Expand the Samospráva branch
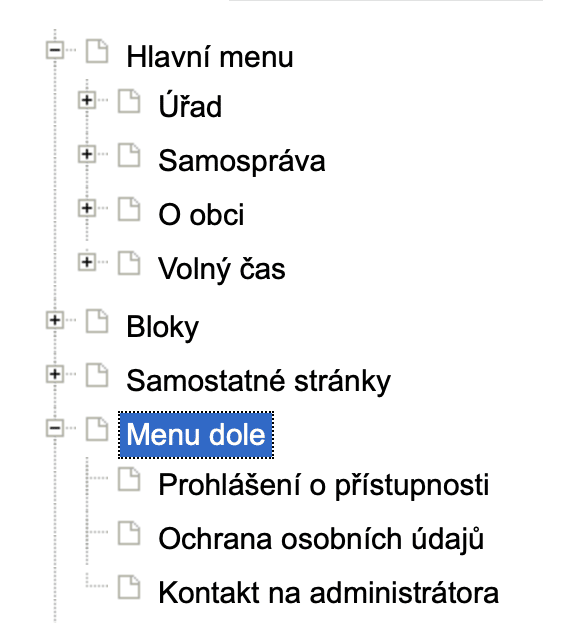This screenshot has width=580, height=630. (x=87, y=154)
